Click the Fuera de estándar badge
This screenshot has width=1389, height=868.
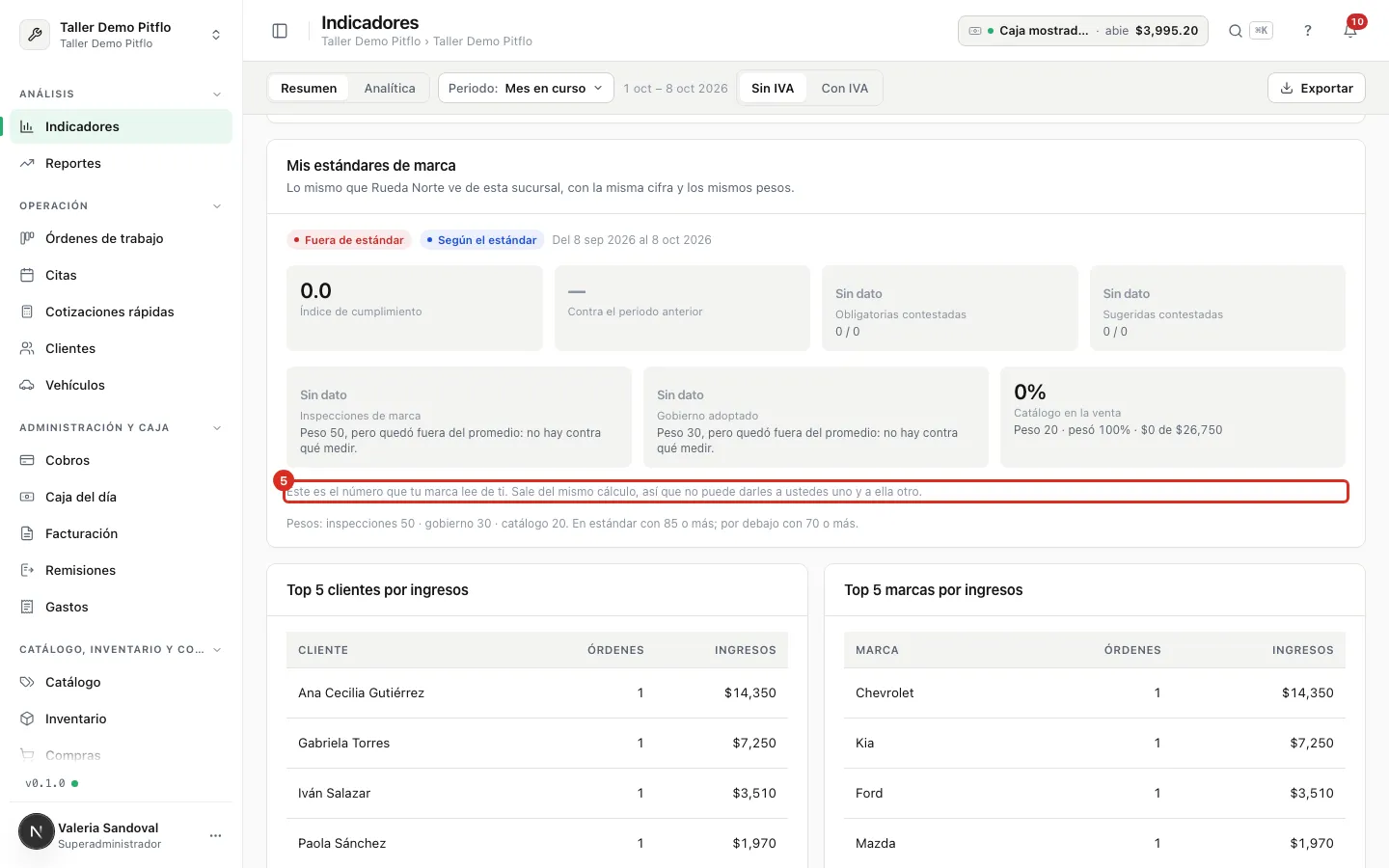(349, 240)
